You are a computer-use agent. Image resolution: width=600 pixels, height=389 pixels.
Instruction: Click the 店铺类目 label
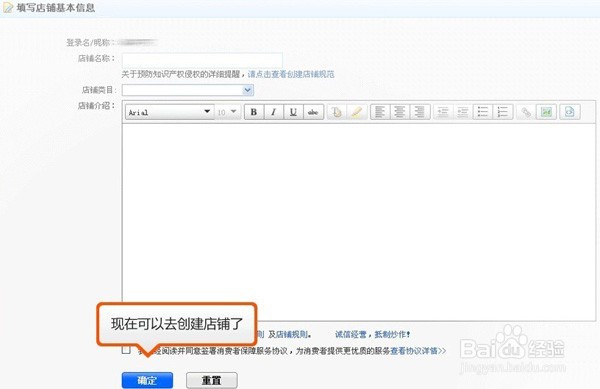(98, 90)
